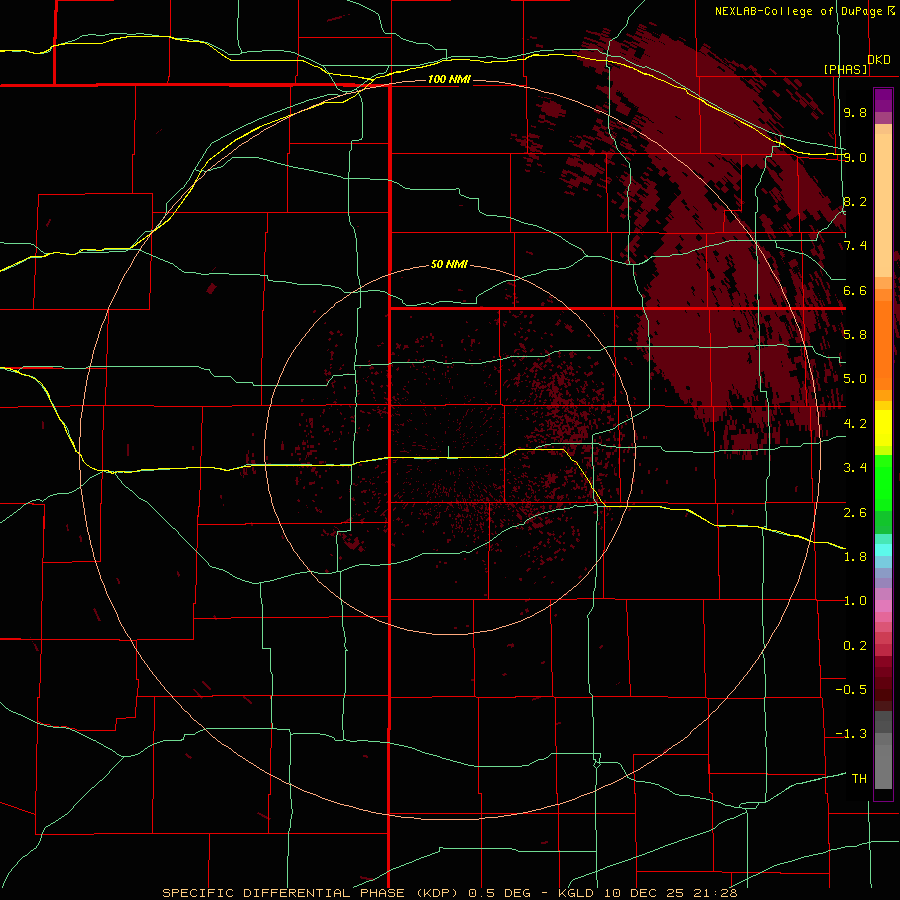Screen dimensions: 900x900
Task: Click the -0.5 value on the color scale
Action: pyautogui.click(x=851, y=689)
